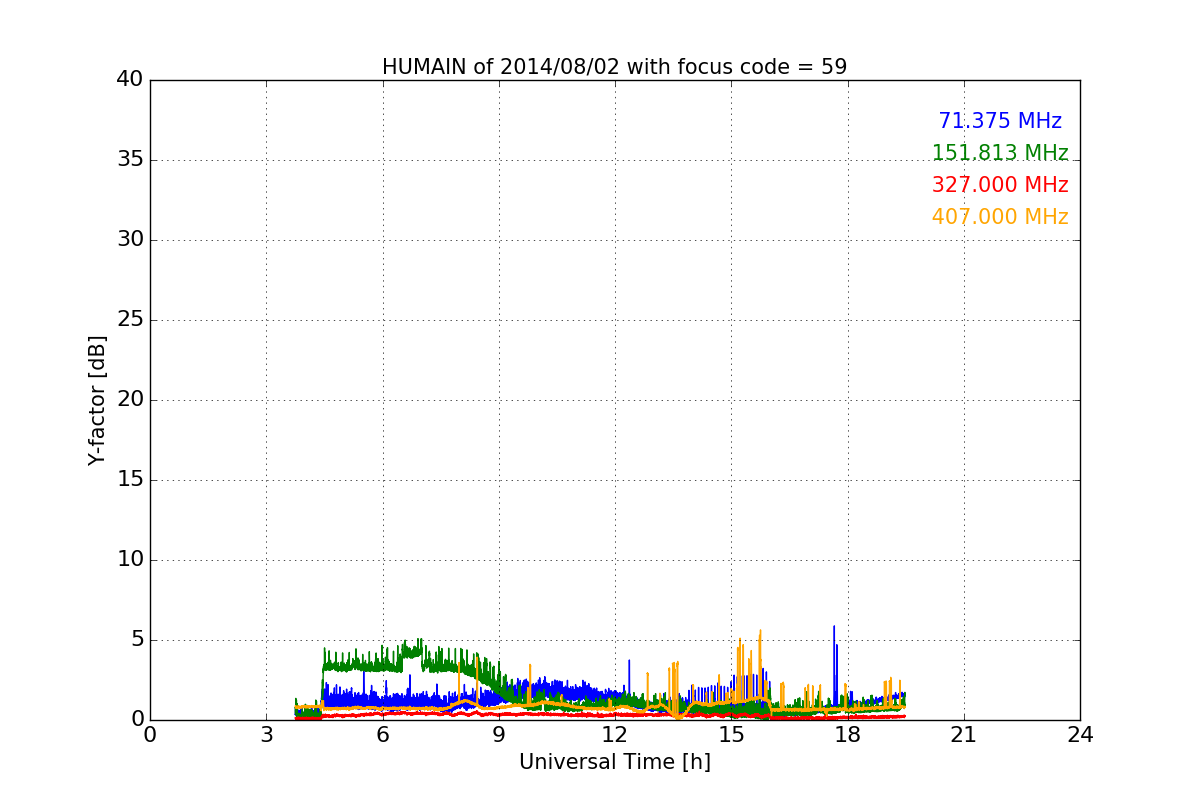Click the Universal Time [h] axis label
1200x800 pixels.
614,762
